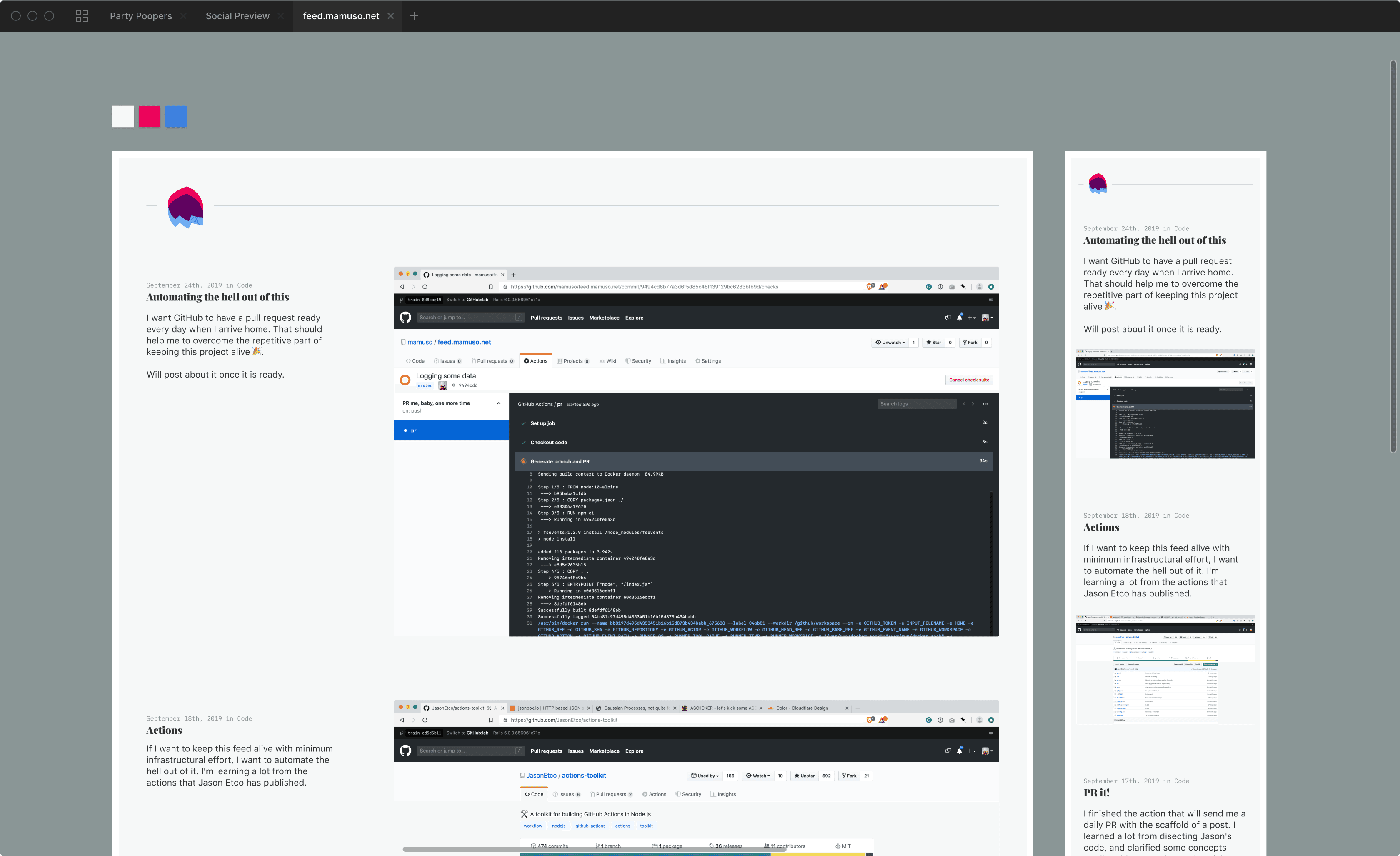Switch to the Social Preview tab
Image resolution: width=1400 pixels, height=856 pixels.
(237, 16)
